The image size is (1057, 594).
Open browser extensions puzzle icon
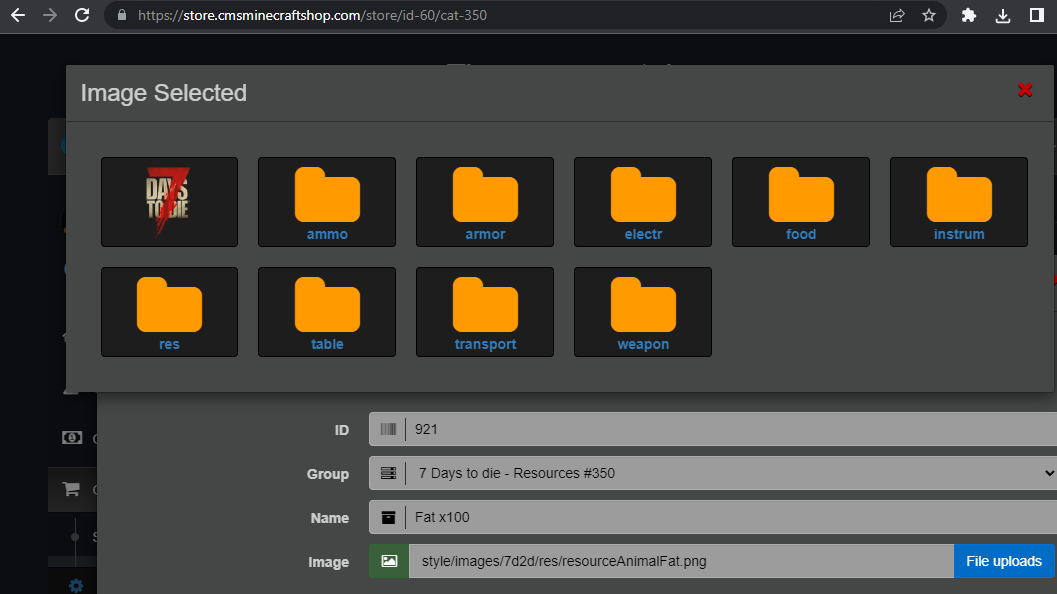(968, 15)
